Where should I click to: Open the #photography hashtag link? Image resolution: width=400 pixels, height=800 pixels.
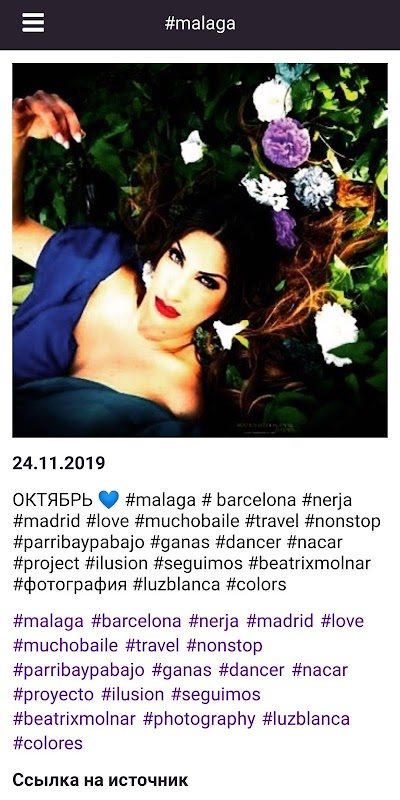199,719
